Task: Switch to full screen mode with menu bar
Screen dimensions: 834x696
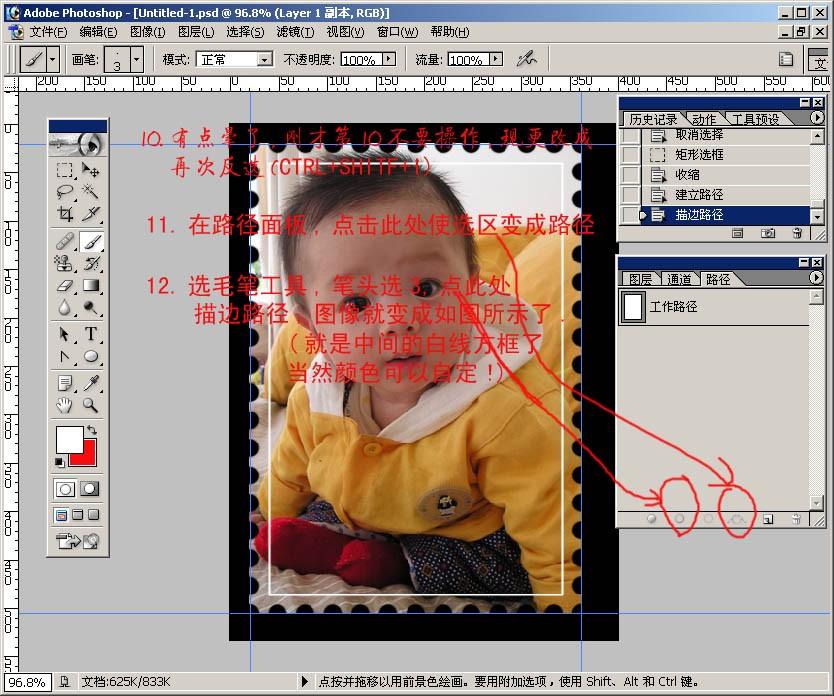Action: (x=78, y=515)
